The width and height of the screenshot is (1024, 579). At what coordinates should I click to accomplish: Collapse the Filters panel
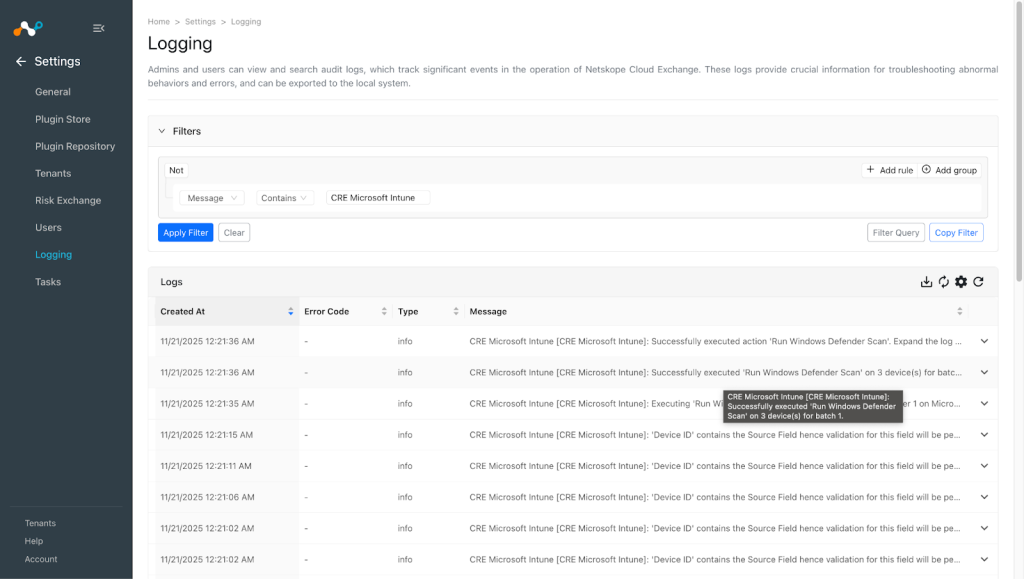(162, 131)
